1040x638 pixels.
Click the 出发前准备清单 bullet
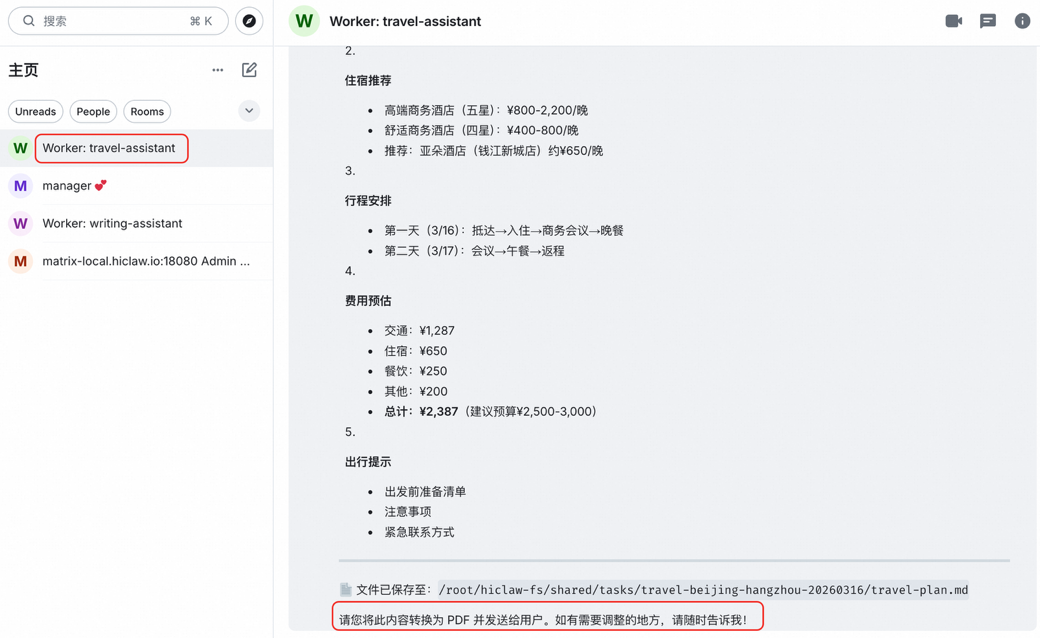425,491
